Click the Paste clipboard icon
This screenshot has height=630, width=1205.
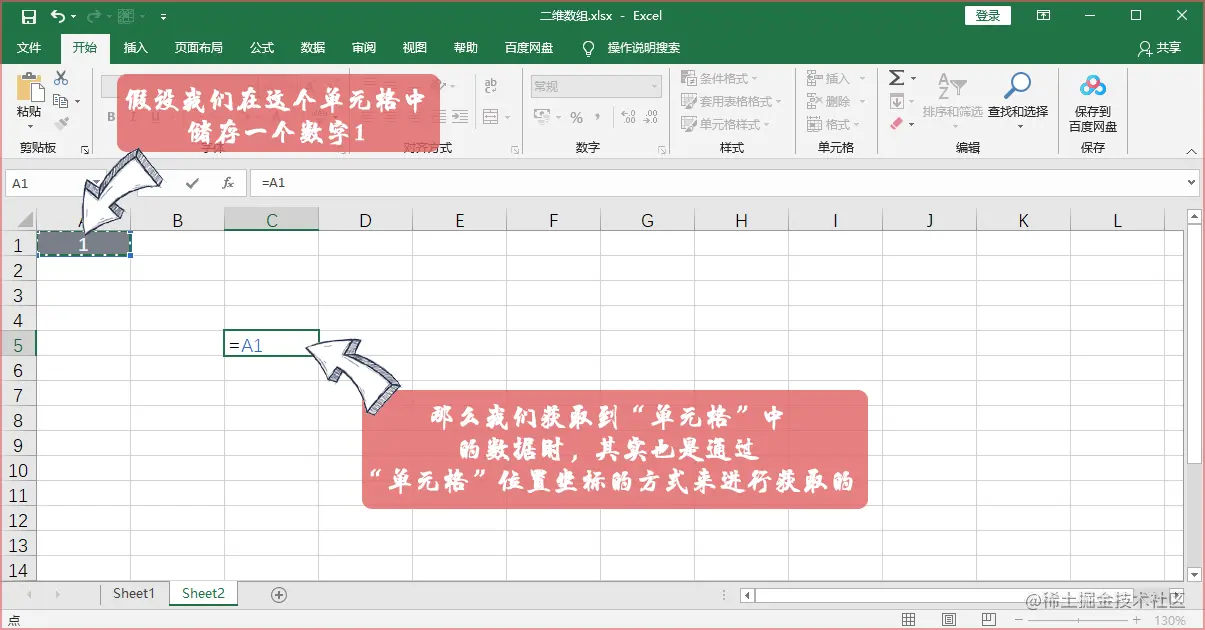click(29, 87)
